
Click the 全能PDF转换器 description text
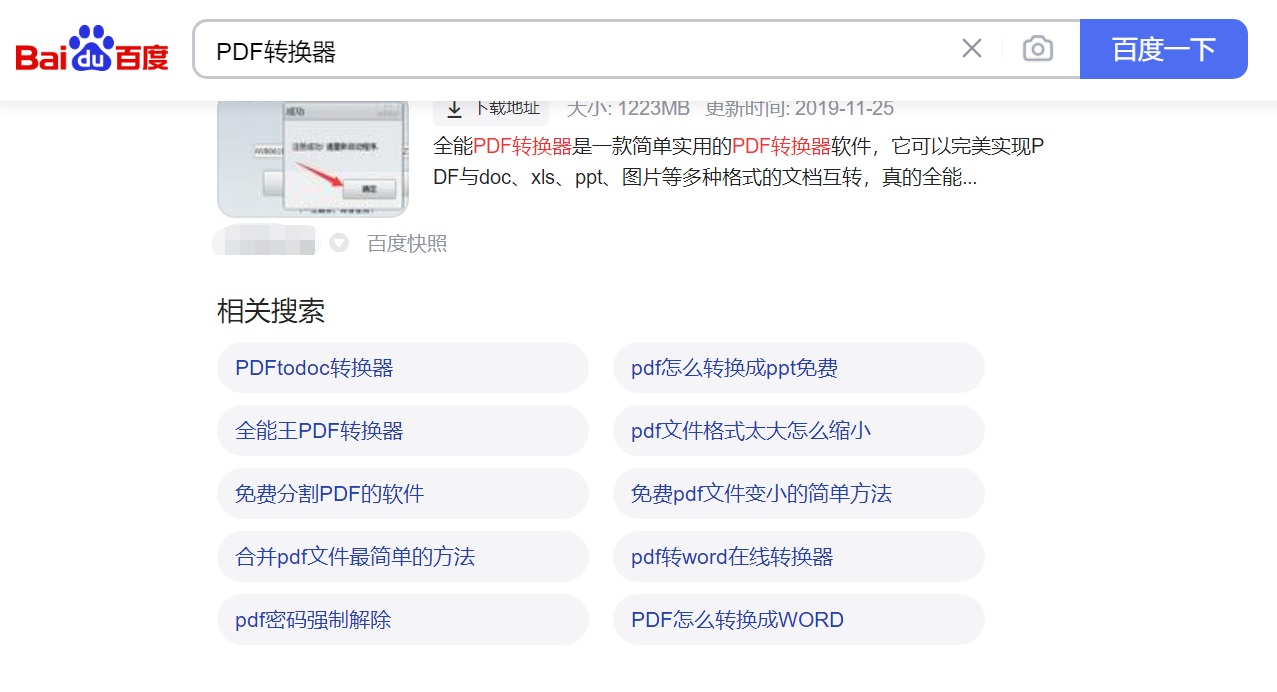pos(739,162)
